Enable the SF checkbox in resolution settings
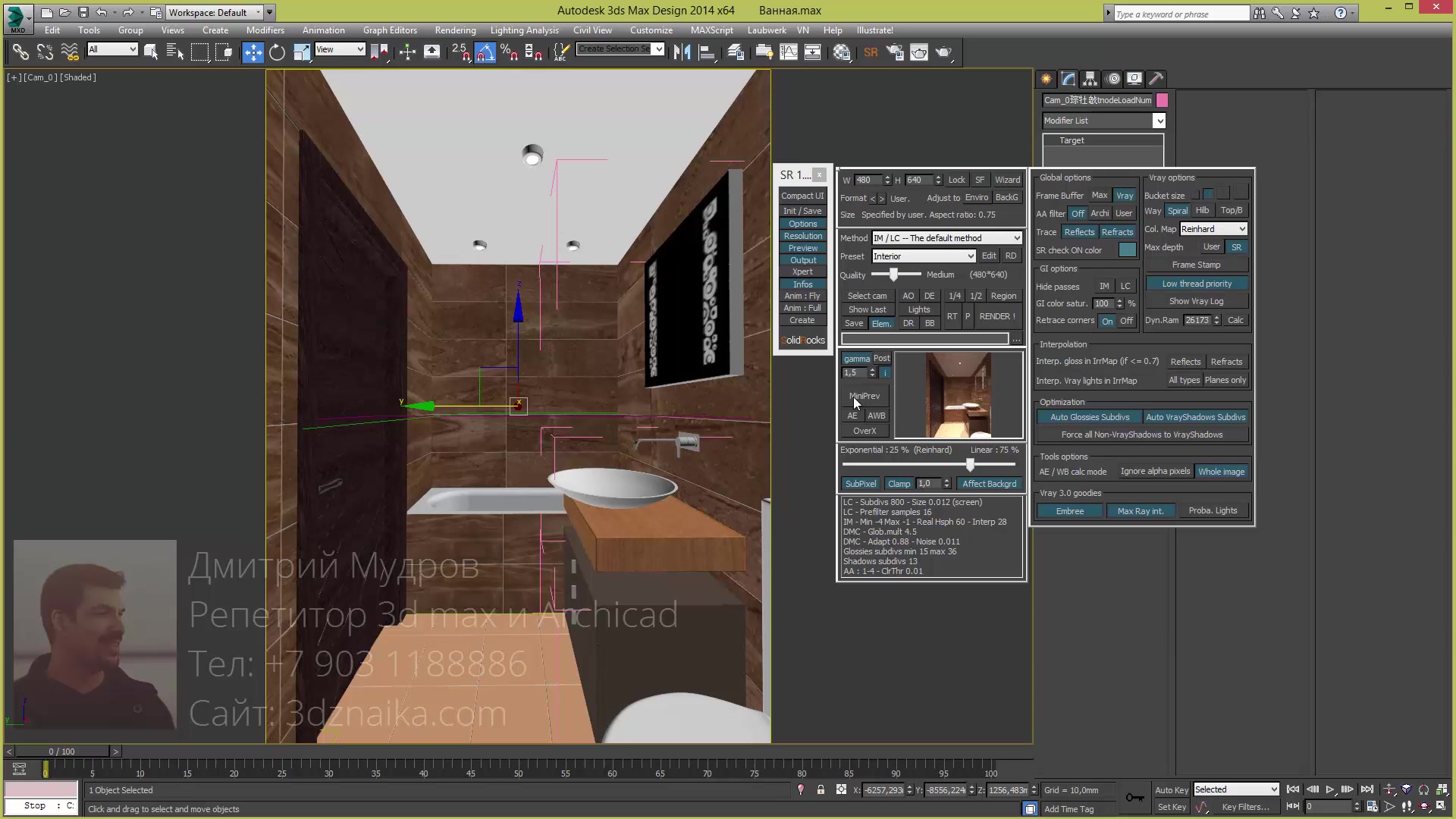 [979, 180]
